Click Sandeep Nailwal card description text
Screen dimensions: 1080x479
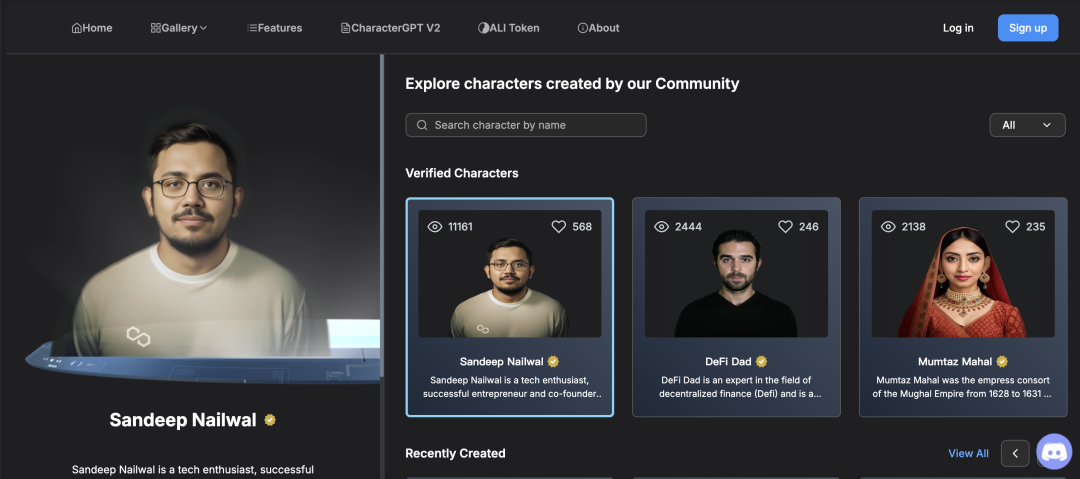[x=510, y=387]
